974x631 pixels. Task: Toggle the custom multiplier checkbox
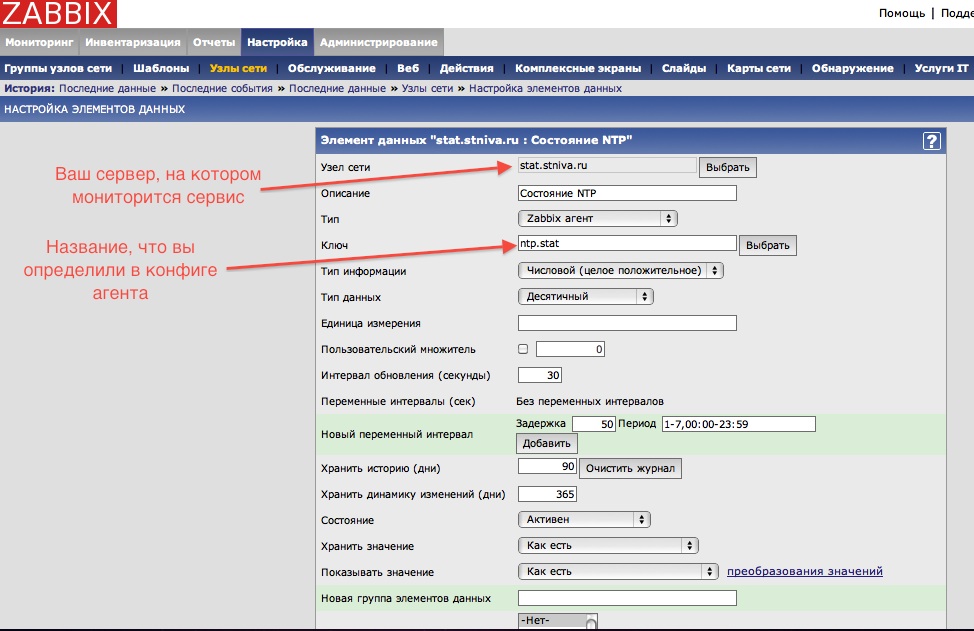coord(523,349)
